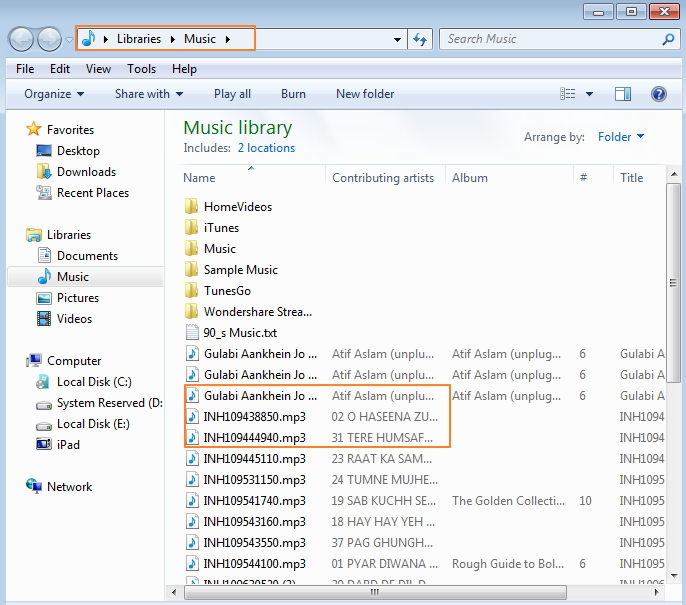Open the Help menu
The height and width of the screenshot is (605, 686).
(184, 69)
